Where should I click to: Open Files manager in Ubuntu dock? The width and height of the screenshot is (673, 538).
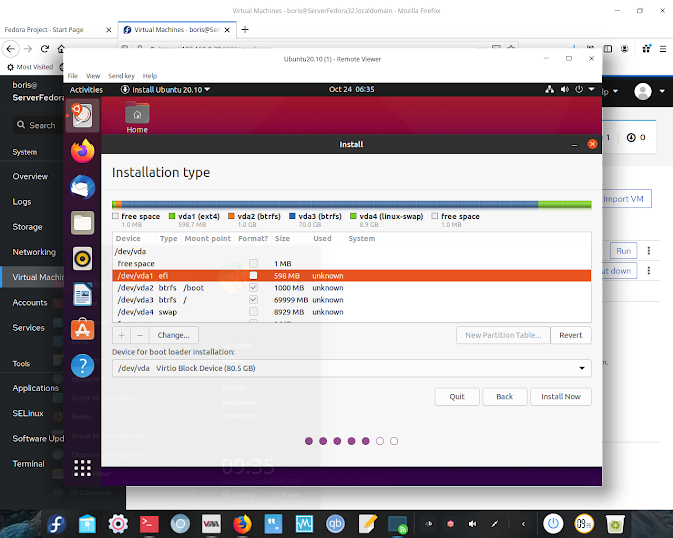pos(82,223)
